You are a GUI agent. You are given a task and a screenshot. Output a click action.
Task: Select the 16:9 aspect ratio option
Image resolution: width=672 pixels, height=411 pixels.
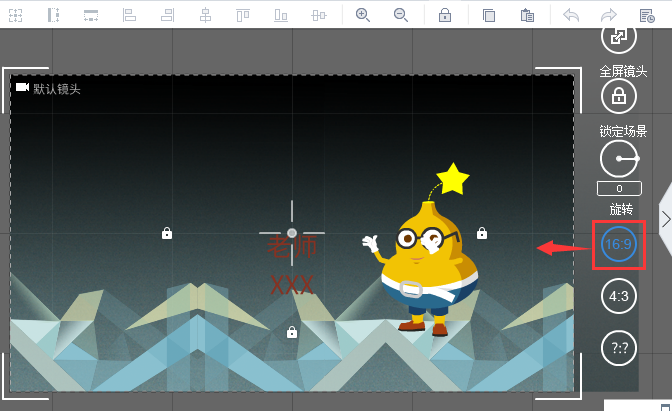coord(617,245)
